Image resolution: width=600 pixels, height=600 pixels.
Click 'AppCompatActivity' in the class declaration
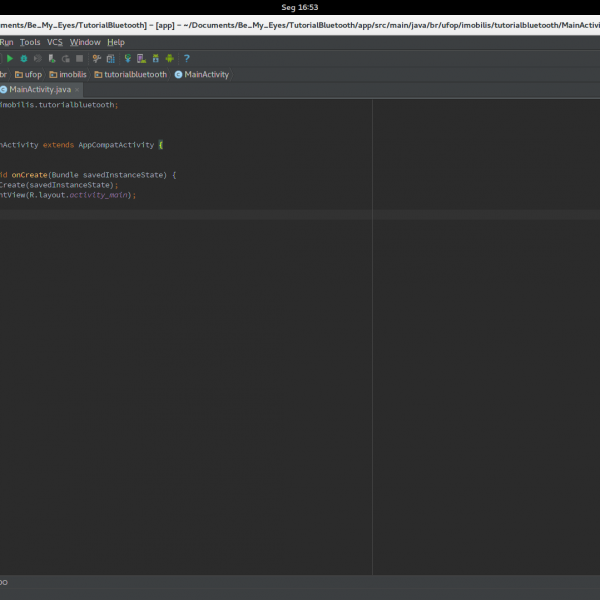(x=116, y=145)
